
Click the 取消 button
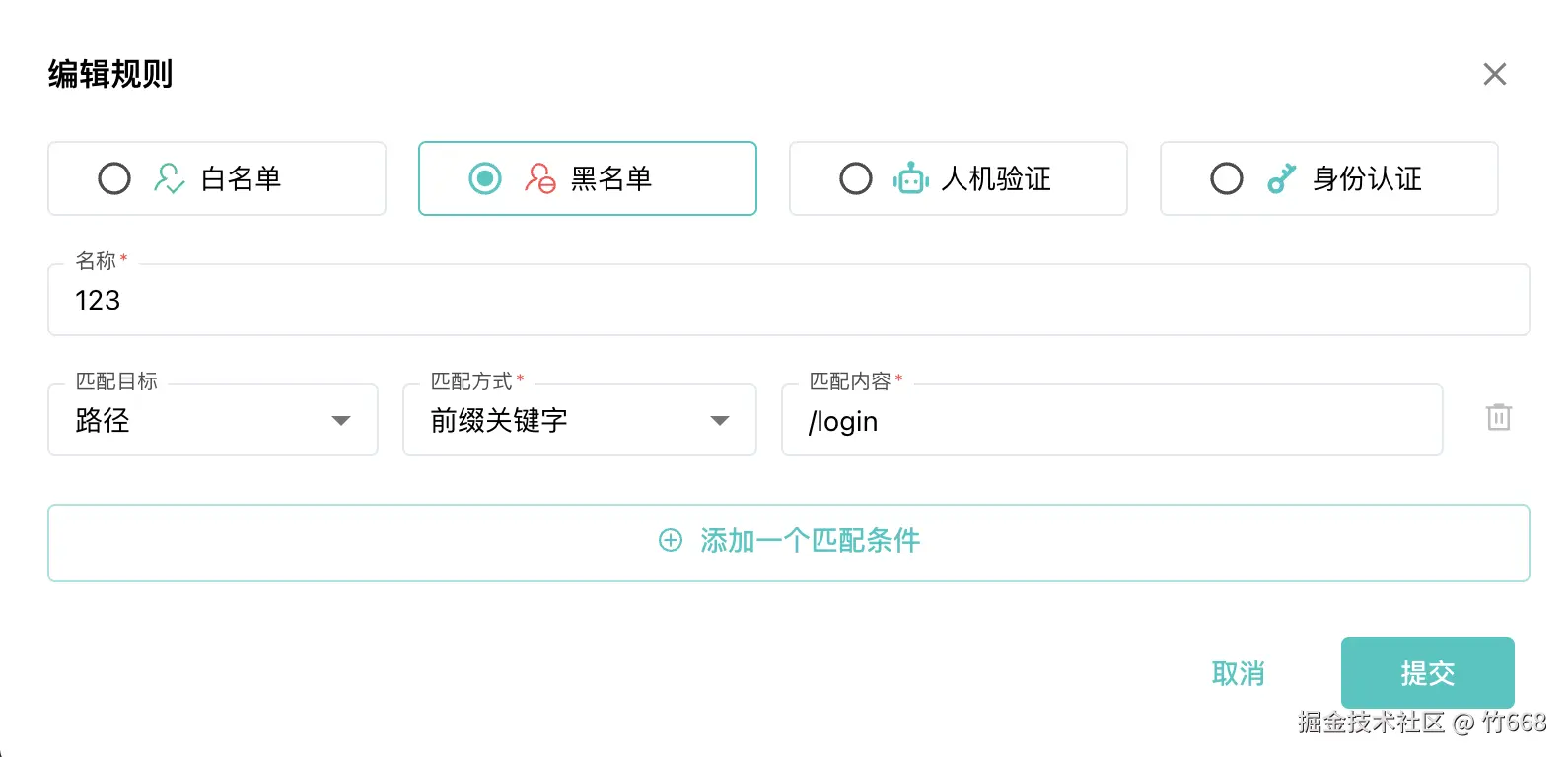click(x=1238, y=673)
